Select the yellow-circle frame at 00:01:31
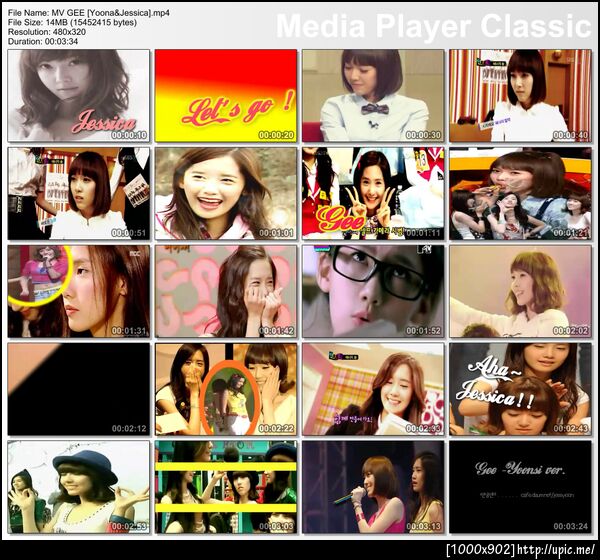Image resolution: width=600 pixels, height=560 pixels. (78, 291)
